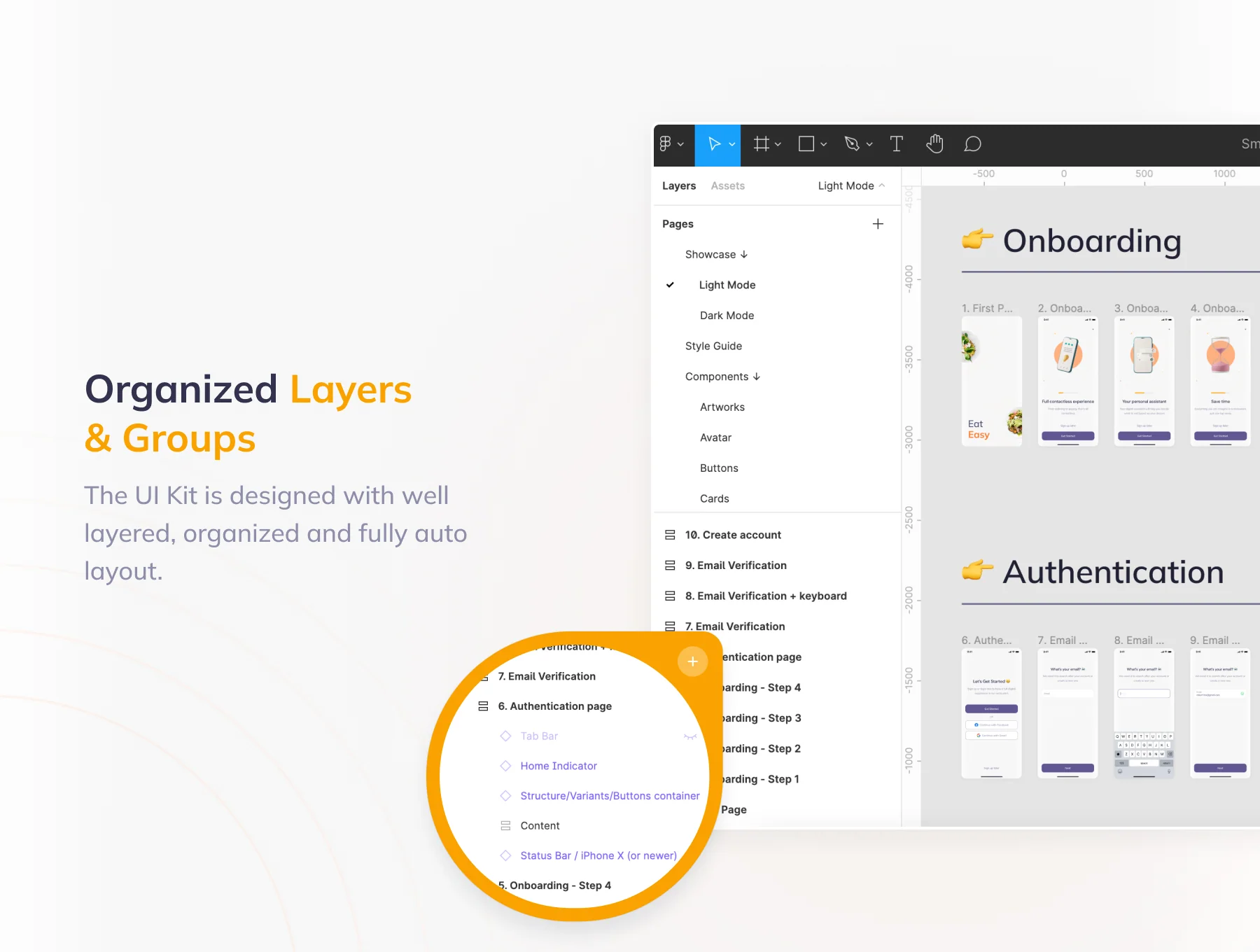Open the 3. Onboarding frame thumbnail
This screenshot has width=1260, height=952.
(x=1144, y=381)
